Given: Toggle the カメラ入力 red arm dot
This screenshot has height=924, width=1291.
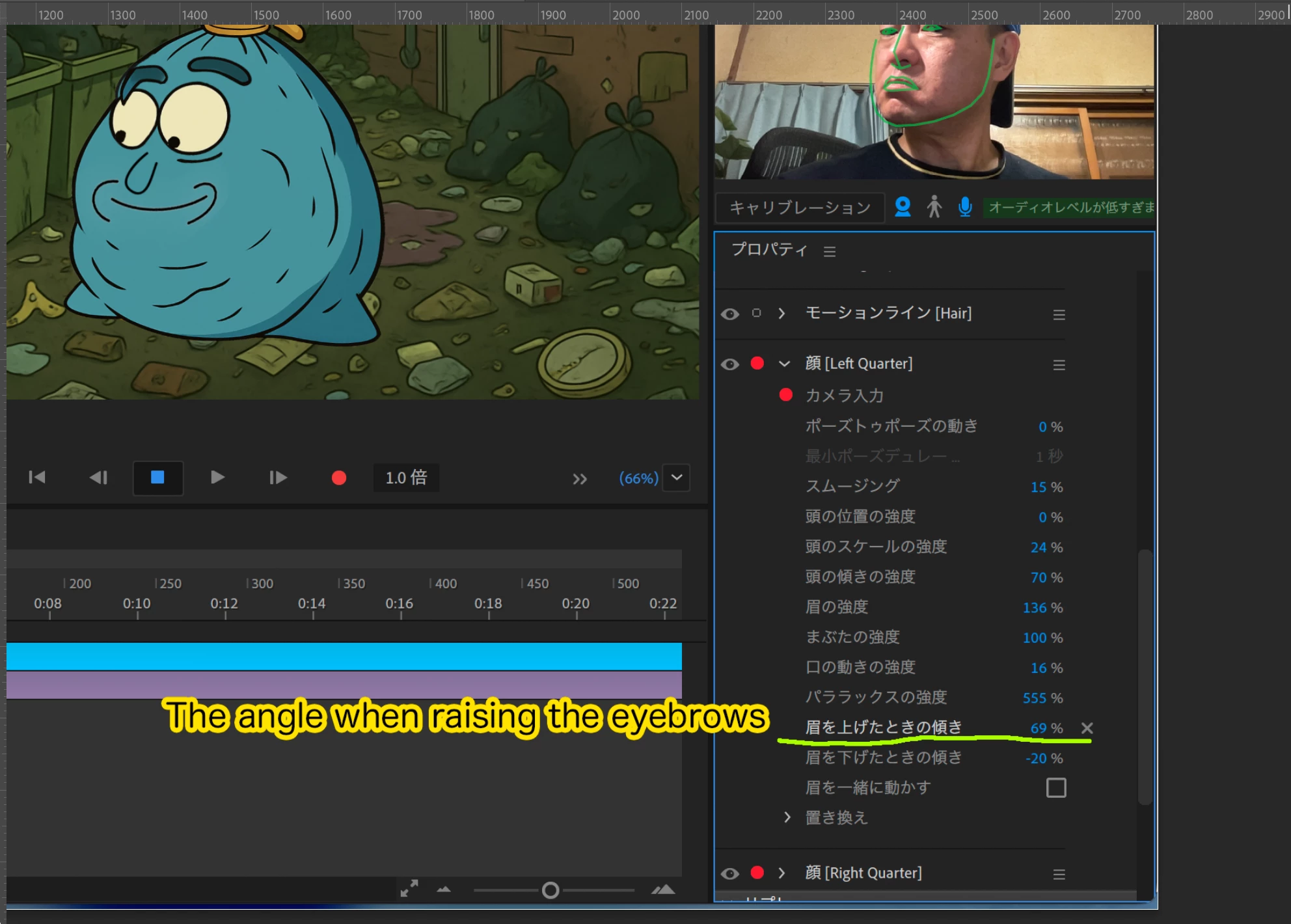Looking at the screenshot, I should tap(786, 394).
